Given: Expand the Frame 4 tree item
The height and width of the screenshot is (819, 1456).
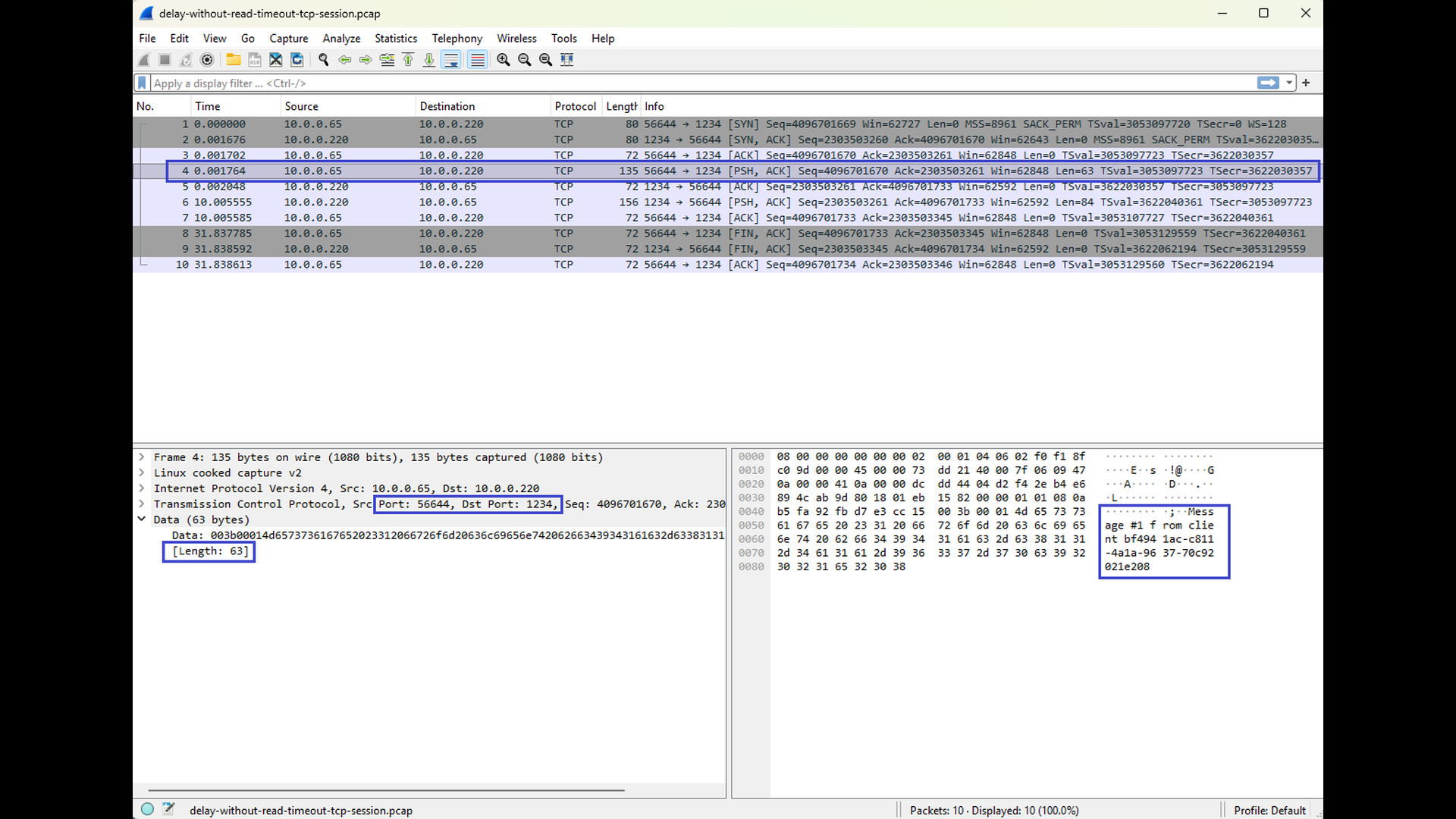Looking at the screenshot, I should pos(142,457).
